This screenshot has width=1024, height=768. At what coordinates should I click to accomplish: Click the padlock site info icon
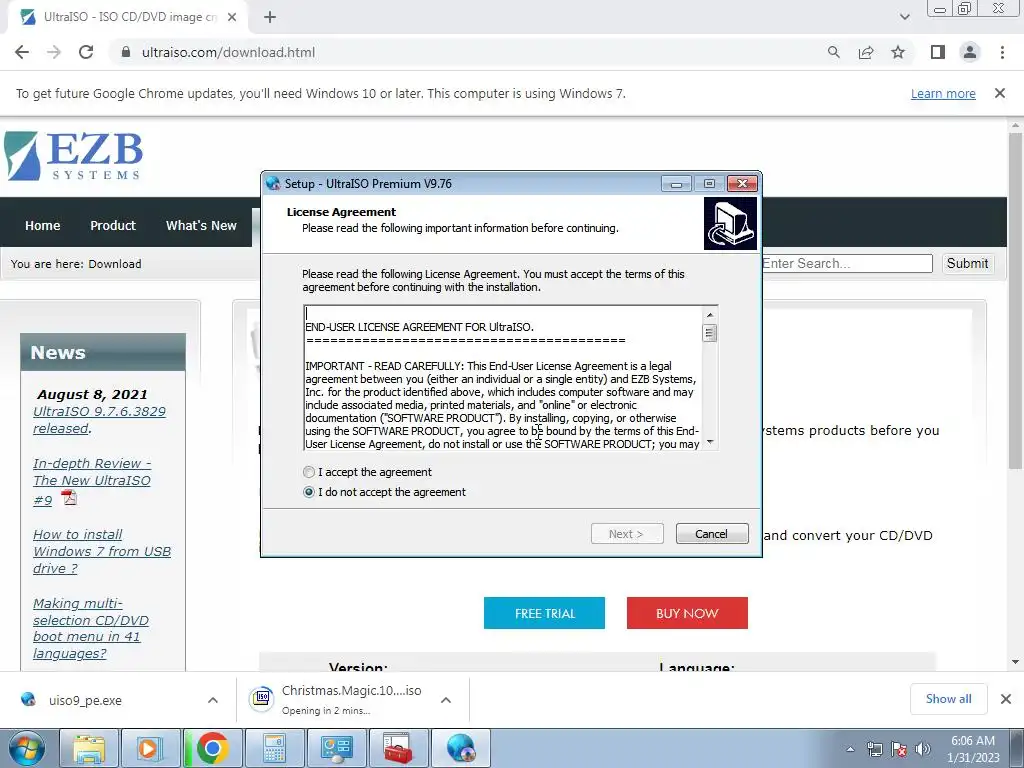click(126, 52)
